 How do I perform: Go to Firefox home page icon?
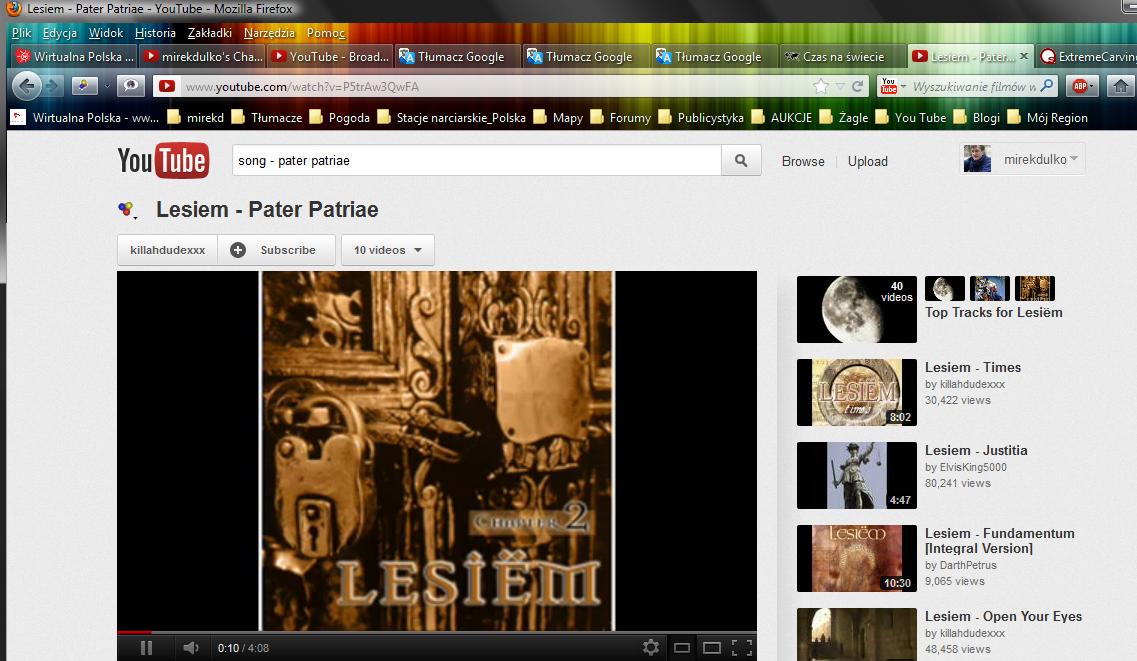click(x=1121, y=86)
